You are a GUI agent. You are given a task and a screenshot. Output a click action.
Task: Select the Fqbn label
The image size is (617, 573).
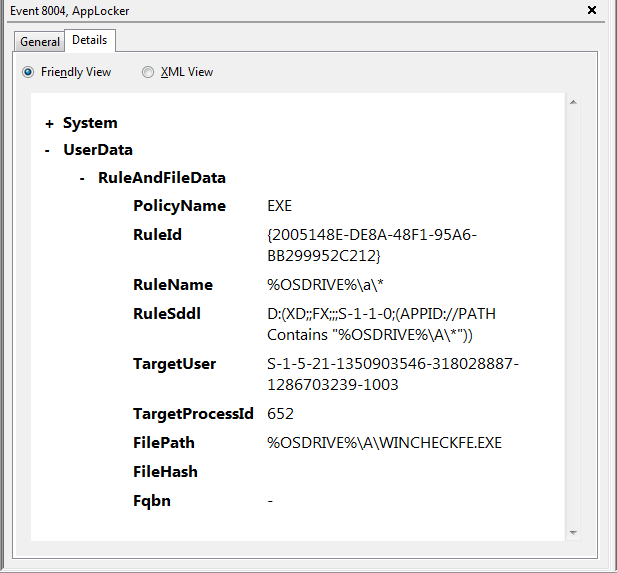point(152,501)
